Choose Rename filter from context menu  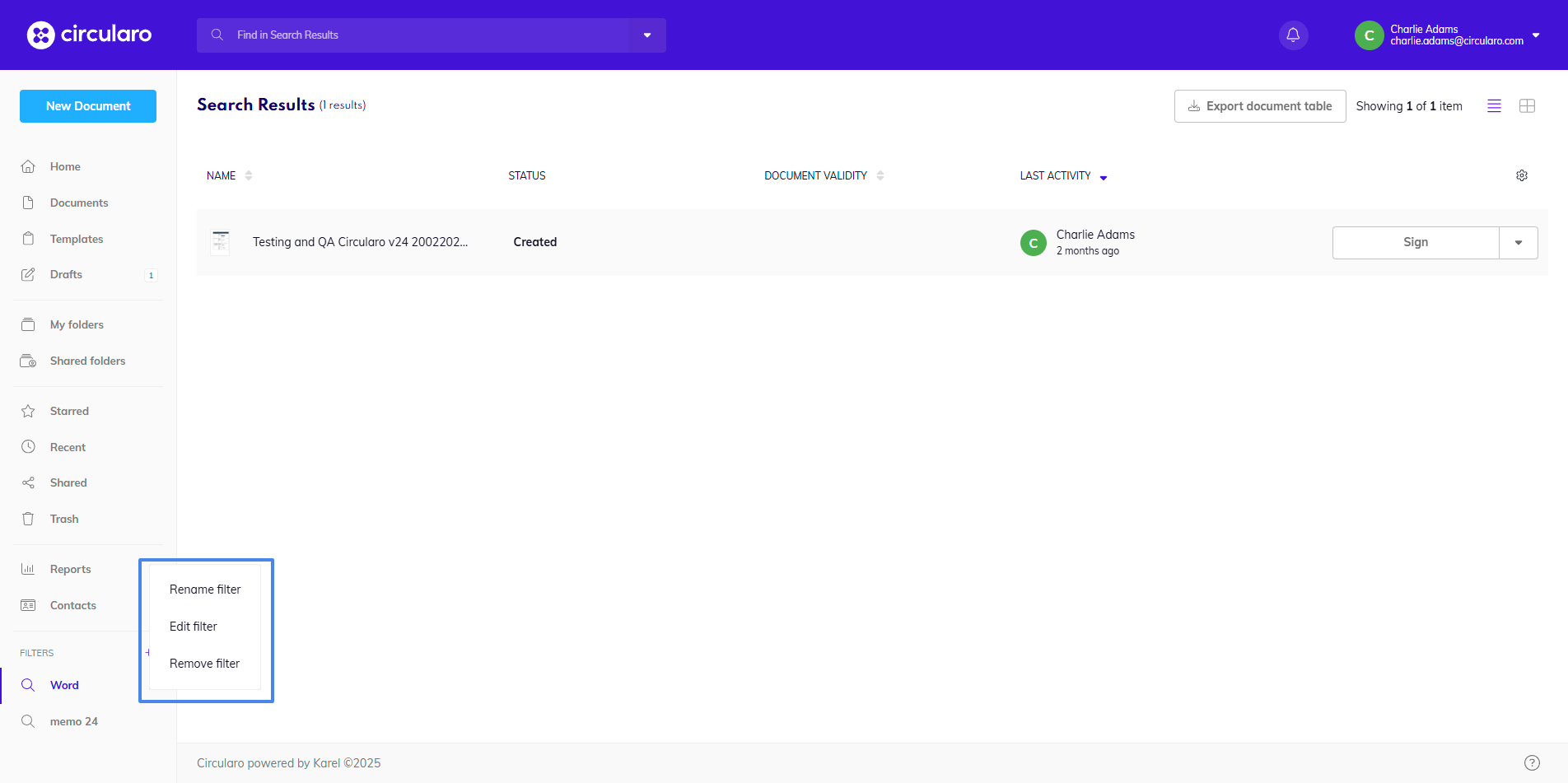tap(205, 590)
